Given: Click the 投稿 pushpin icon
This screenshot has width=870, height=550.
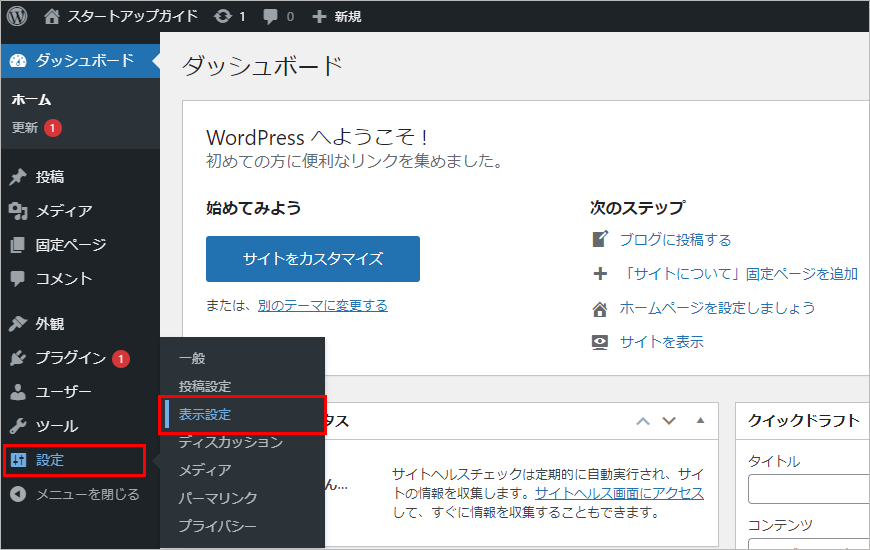Looking at the screenshot, I should [x=18, y=177].
